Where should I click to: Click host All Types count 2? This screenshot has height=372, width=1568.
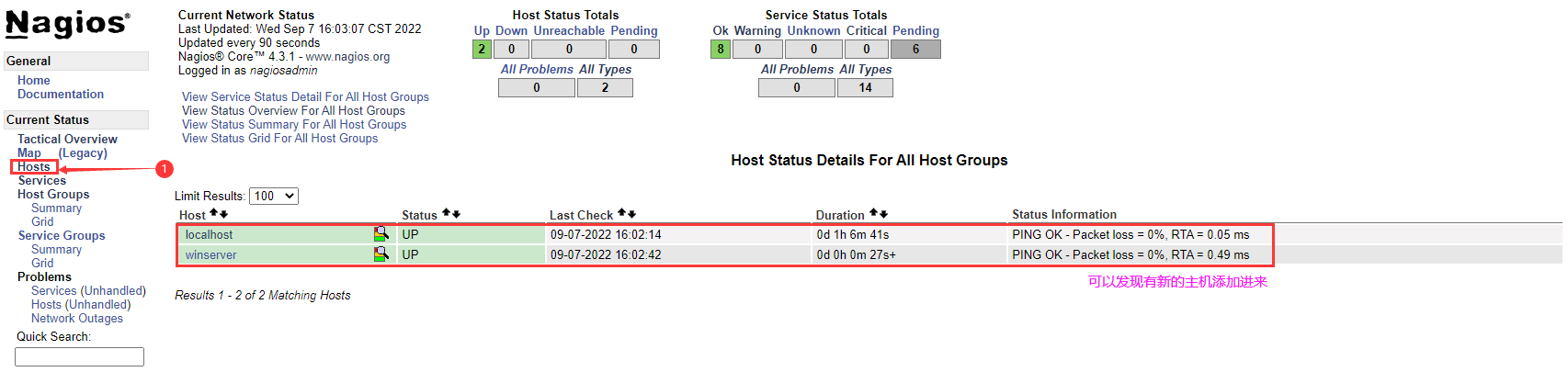(605, 87)
